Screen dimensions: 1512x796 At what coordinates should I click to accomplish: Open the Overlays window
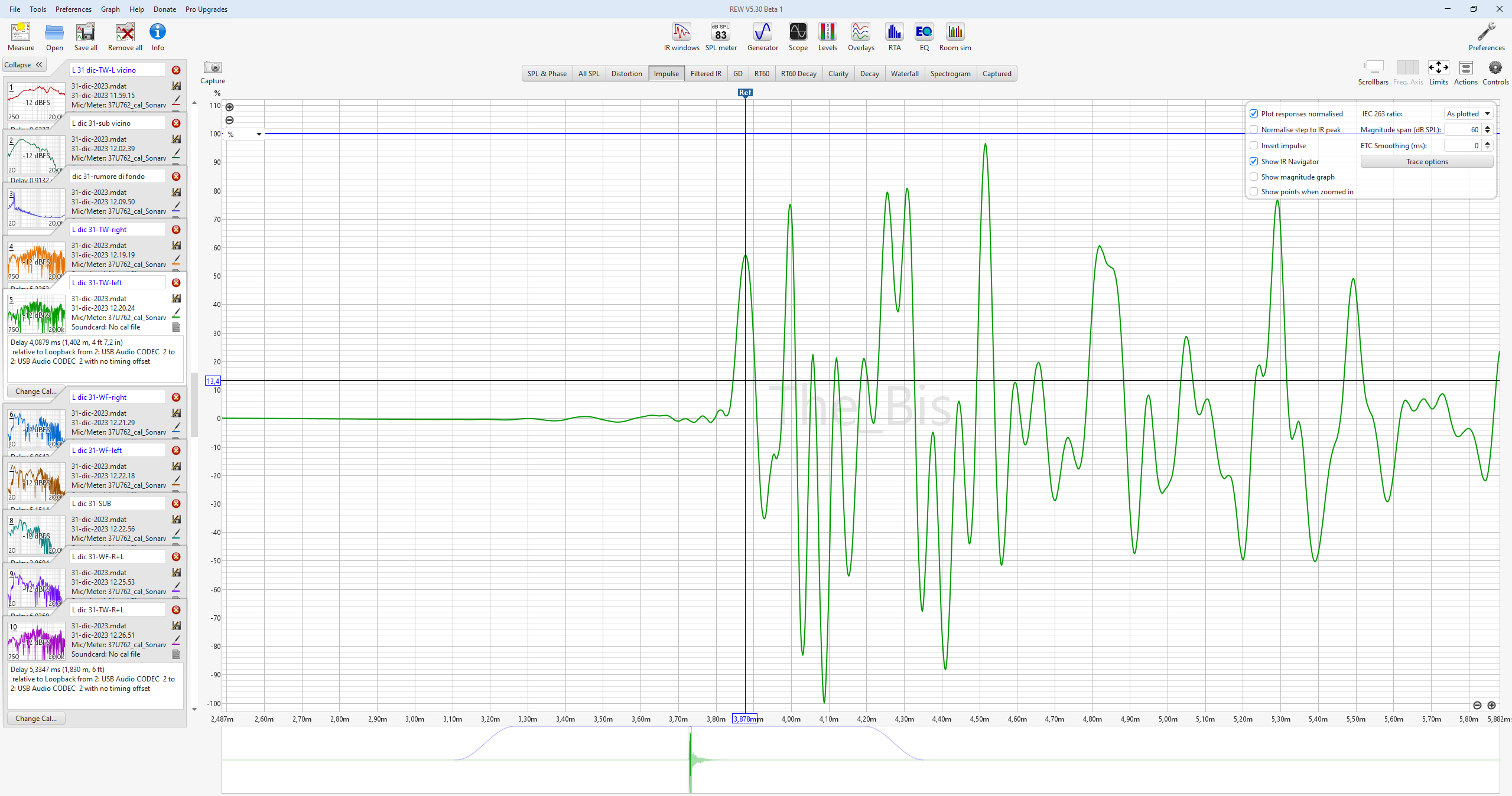(x=861, y=37)
